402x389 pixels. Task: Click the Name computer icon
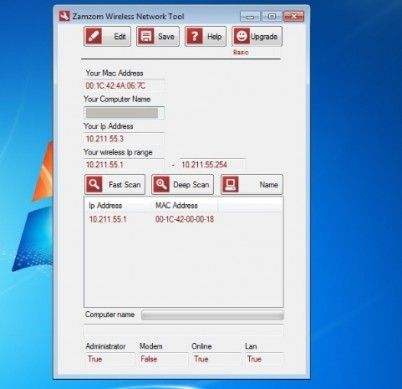231,184
